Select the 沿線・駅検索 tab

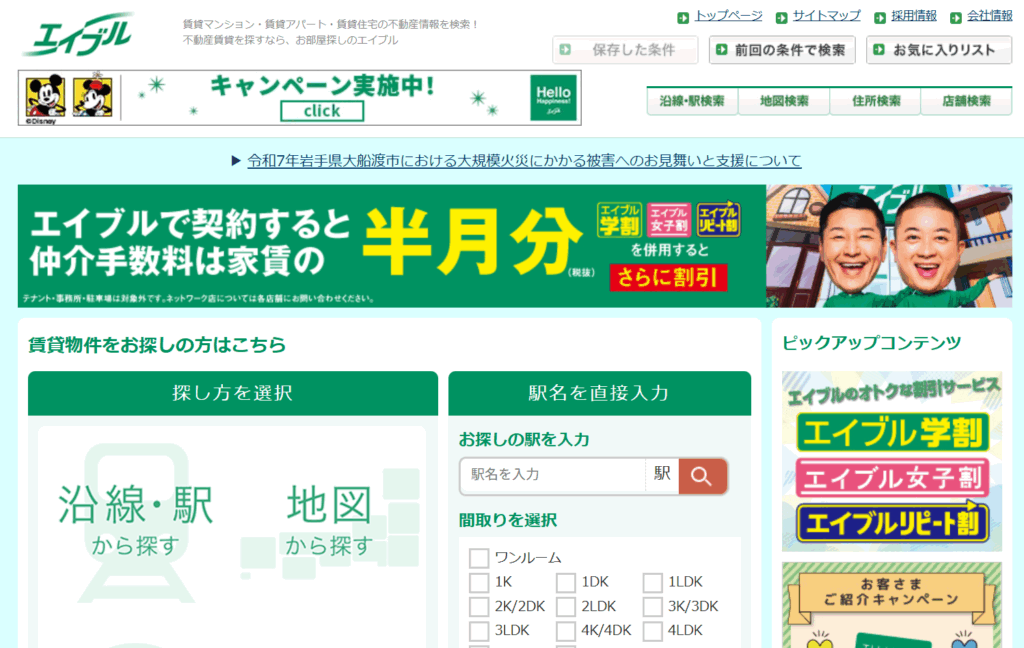pyautogui.click(x=692, y=101)
